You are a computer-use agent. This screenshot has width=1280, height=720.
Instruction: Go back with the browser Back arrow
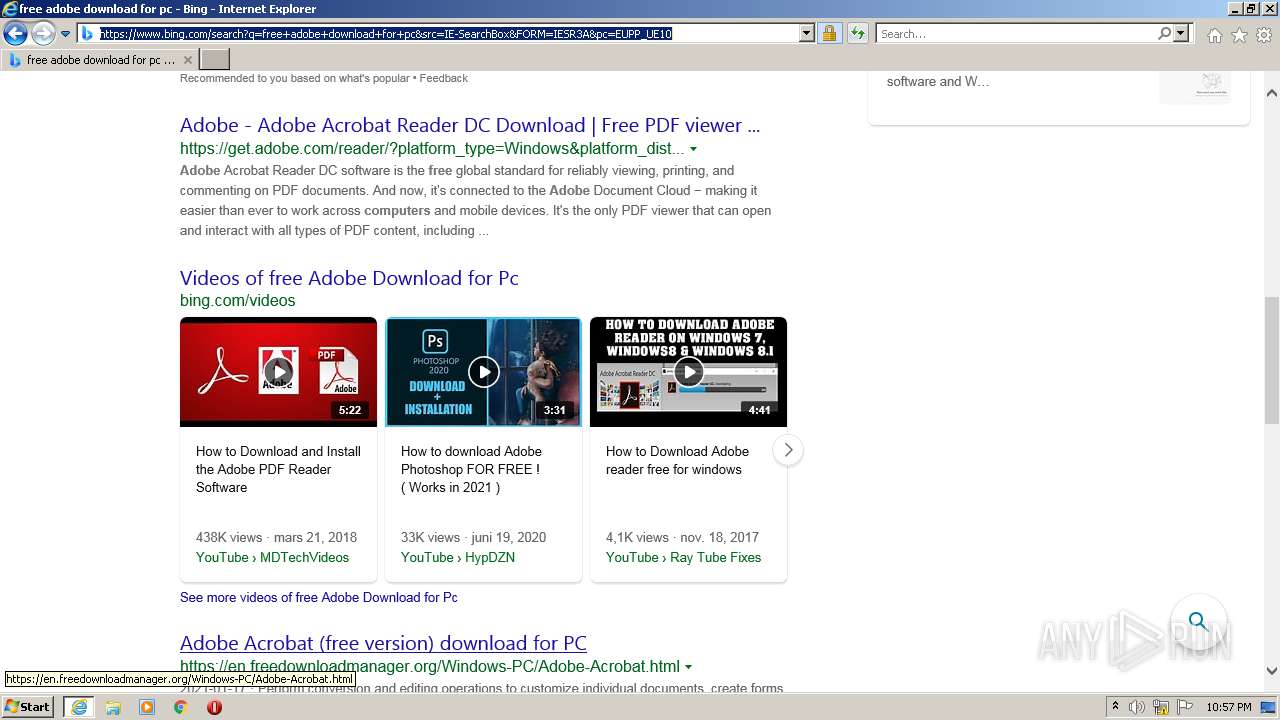click(15, 34)
